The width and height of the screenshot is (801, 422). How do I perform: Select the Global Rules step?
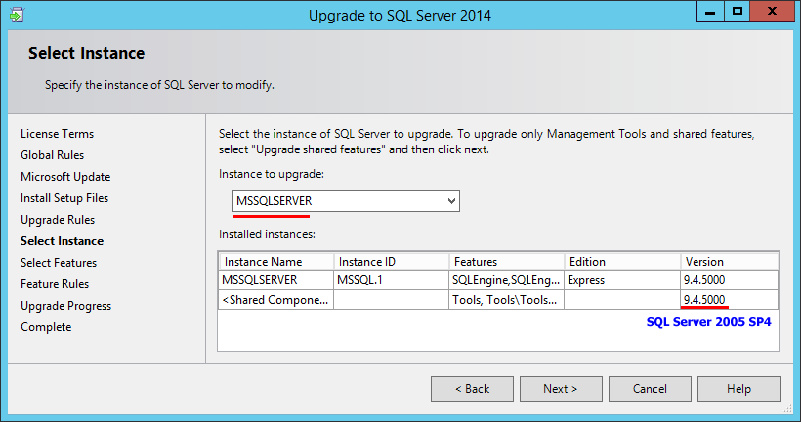click(52, 155)
